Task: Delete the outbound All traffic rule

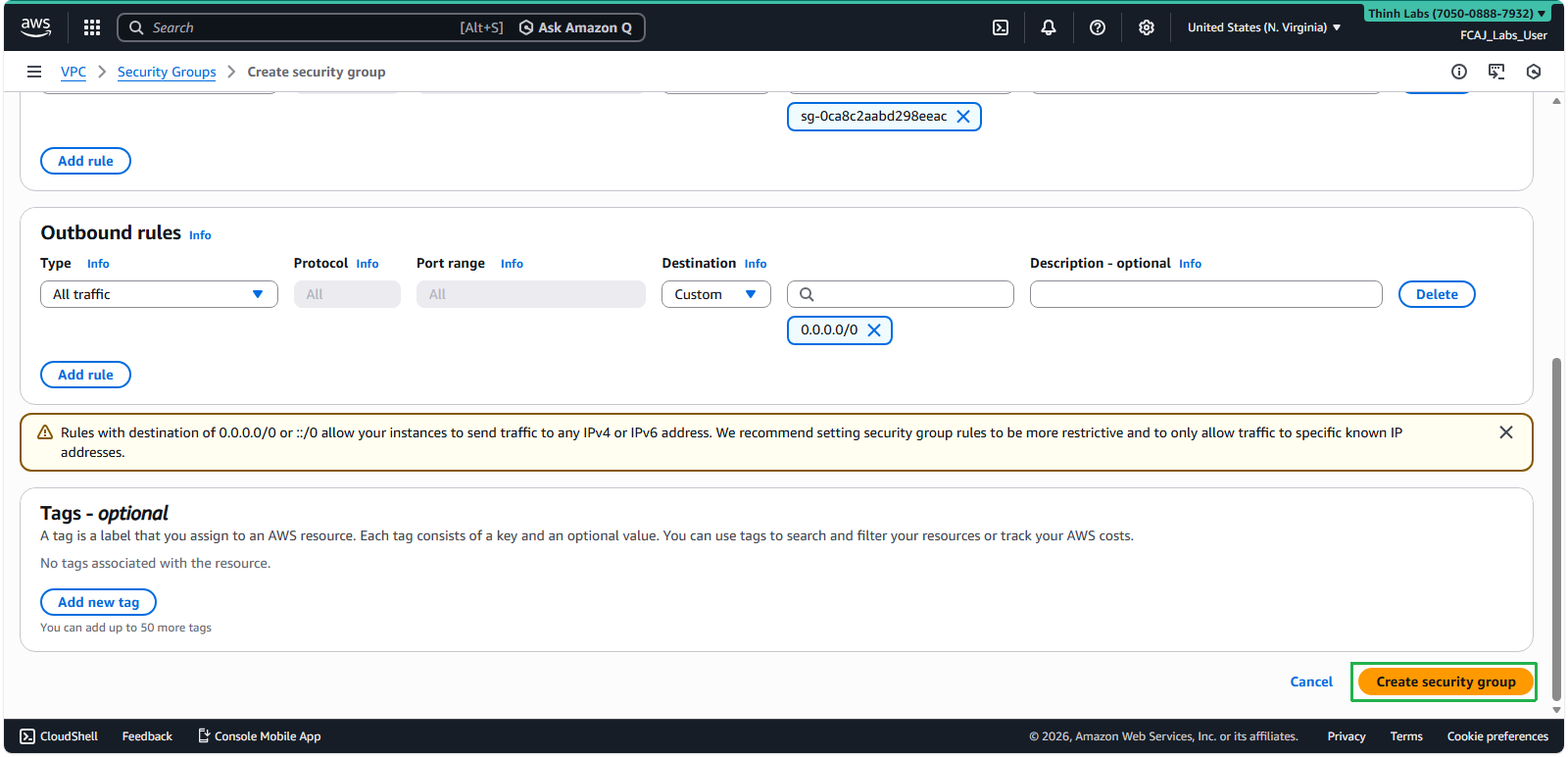Action: pyautogui.click(x=1437, y=294)
